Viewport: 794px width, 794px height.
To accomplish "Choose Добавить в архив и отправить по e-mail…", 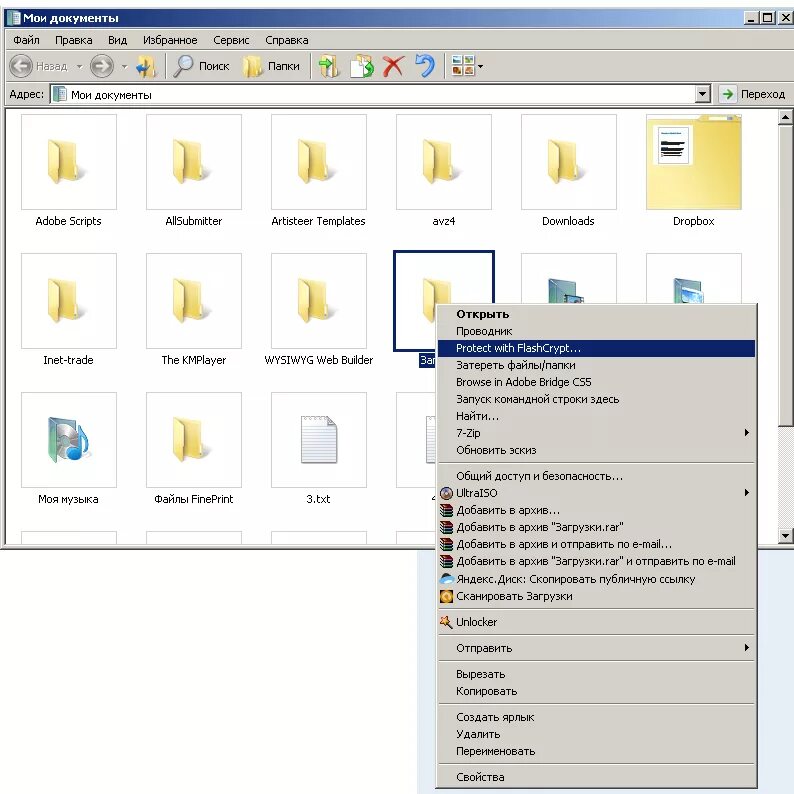I will [x=597, y=544].
